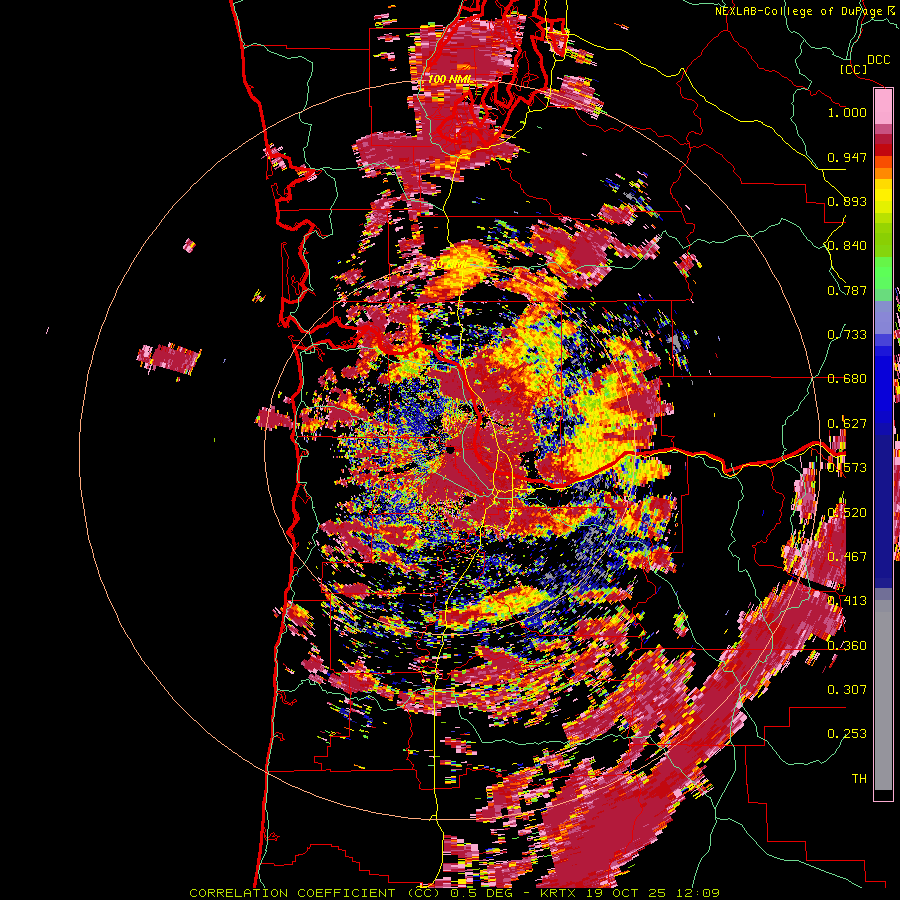Click the 0.573 scale value

point(847,468)
